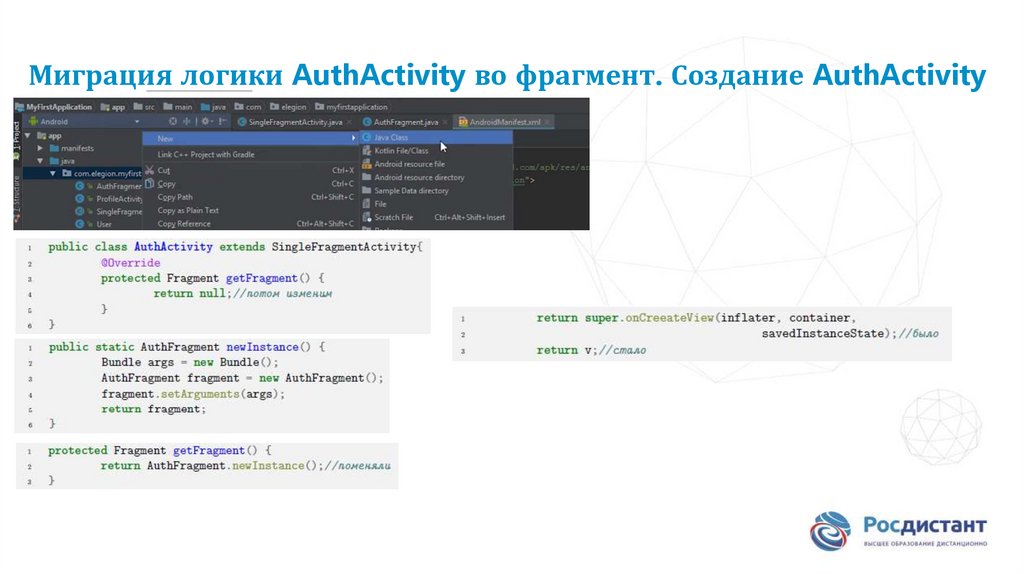Collapse the java folder node
The height and width of the screenshot is (574, 1024).
pyautogui.click(x=40, y=161)
